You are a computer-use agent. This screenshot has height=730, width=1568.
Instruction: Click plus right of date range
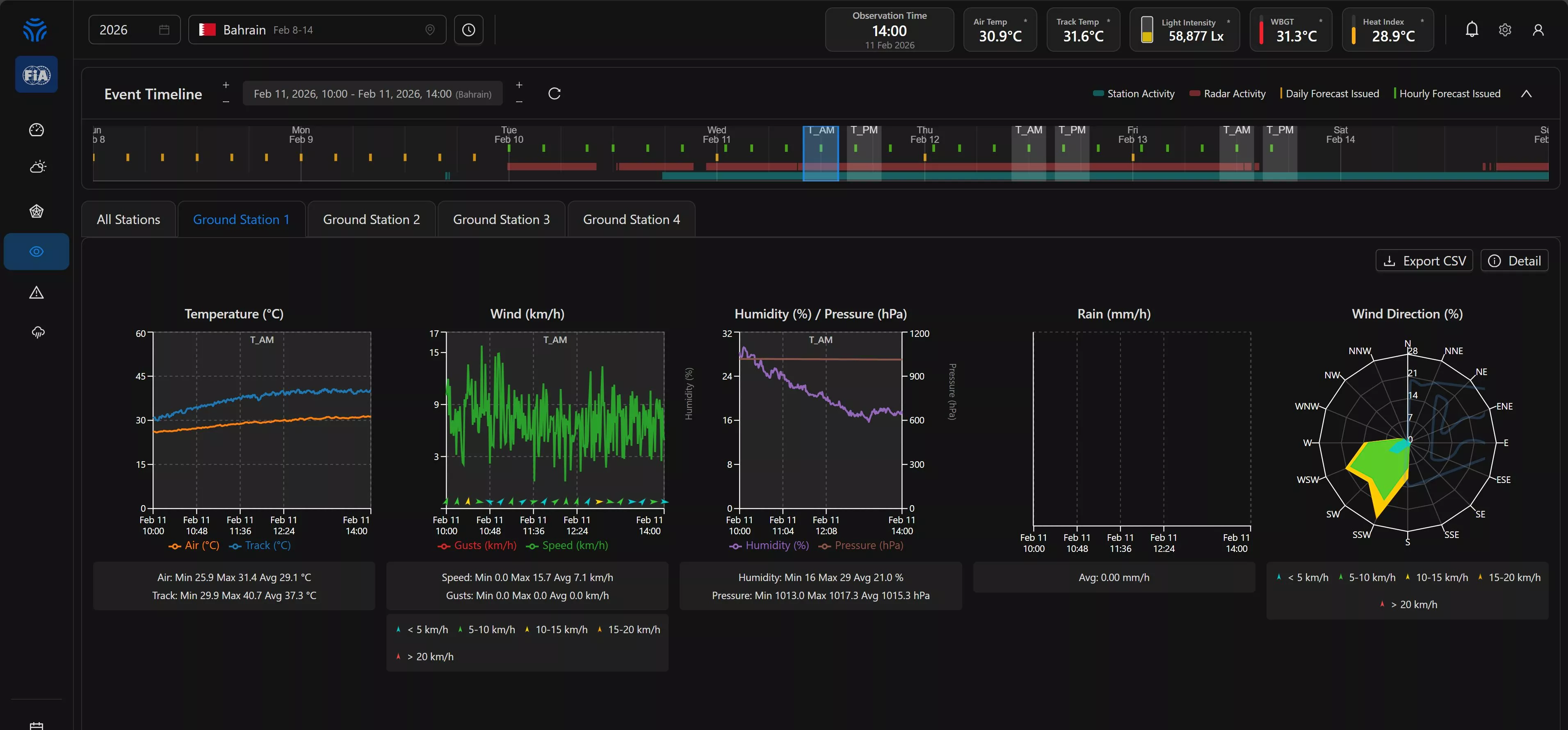coord(519,85)
